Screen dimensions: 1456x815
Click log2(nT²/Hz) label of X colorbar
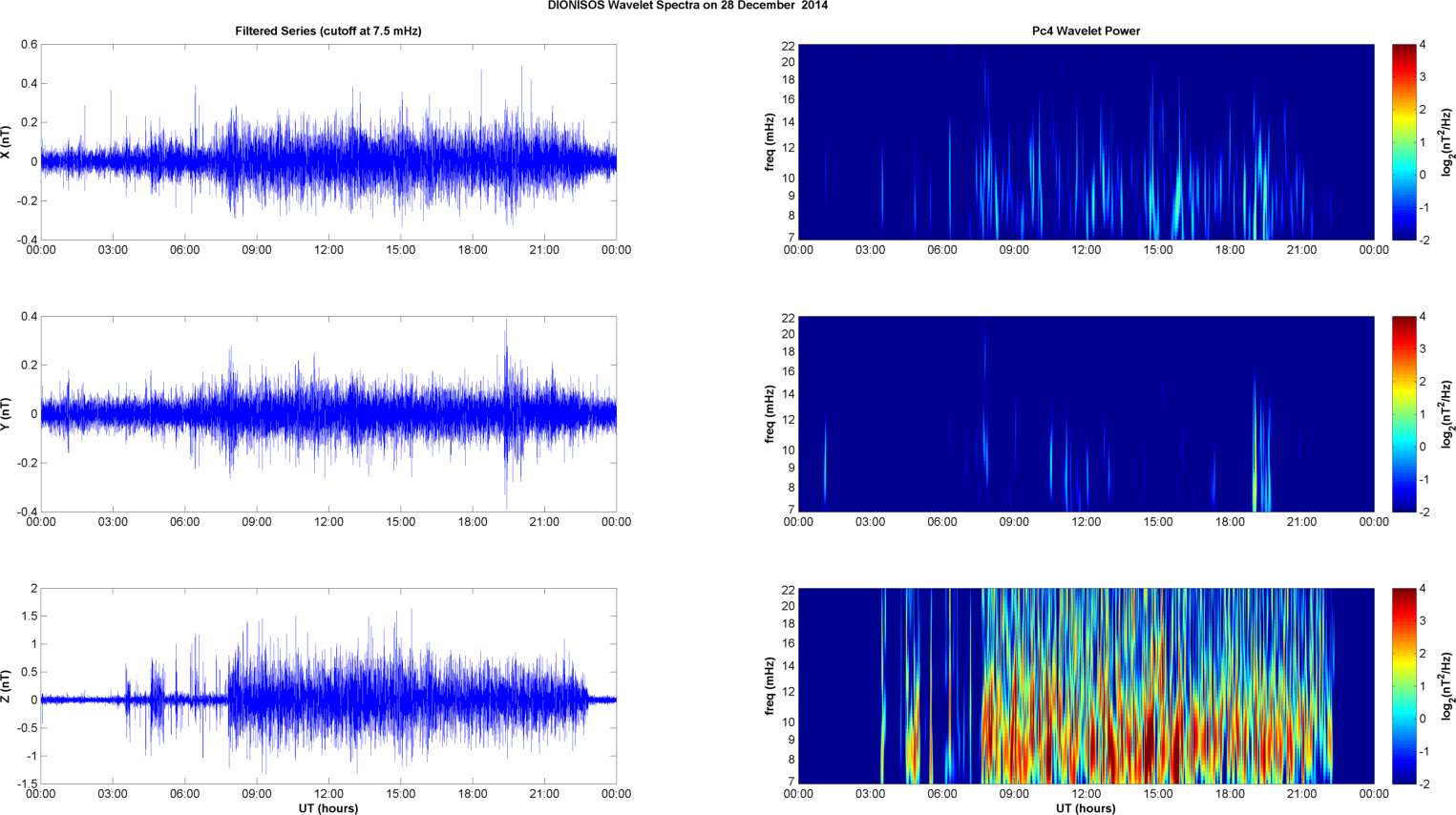coord(1447,142)
